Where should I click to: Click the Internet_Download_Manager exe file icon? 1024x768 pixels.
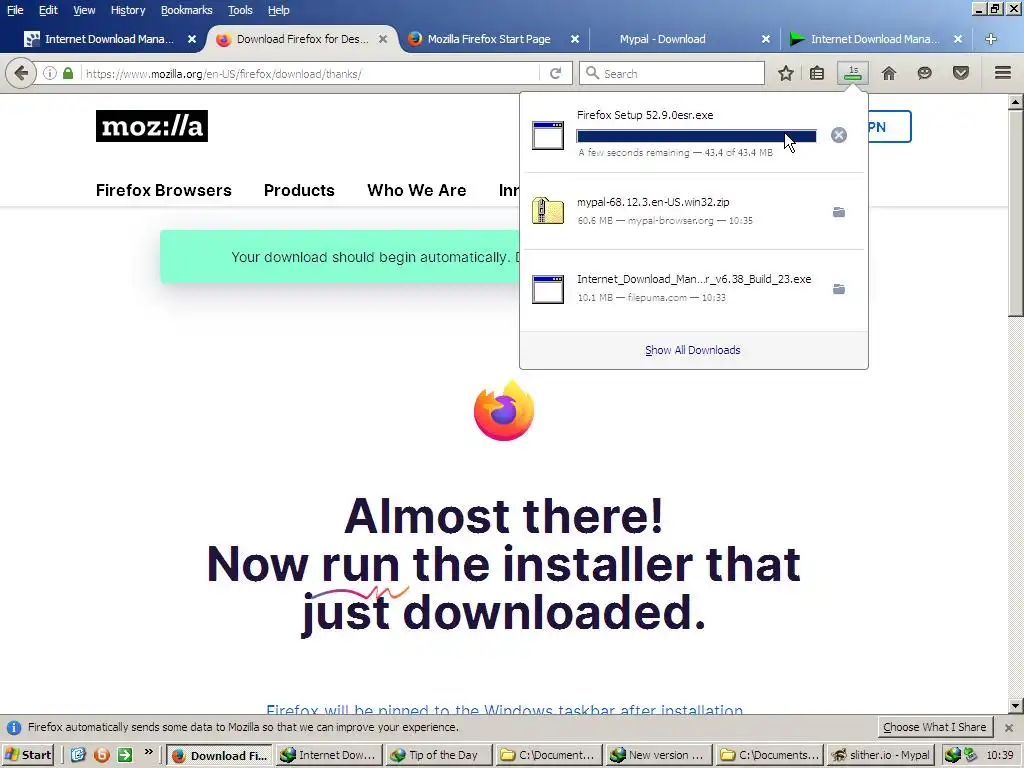[x=548, y=289]
